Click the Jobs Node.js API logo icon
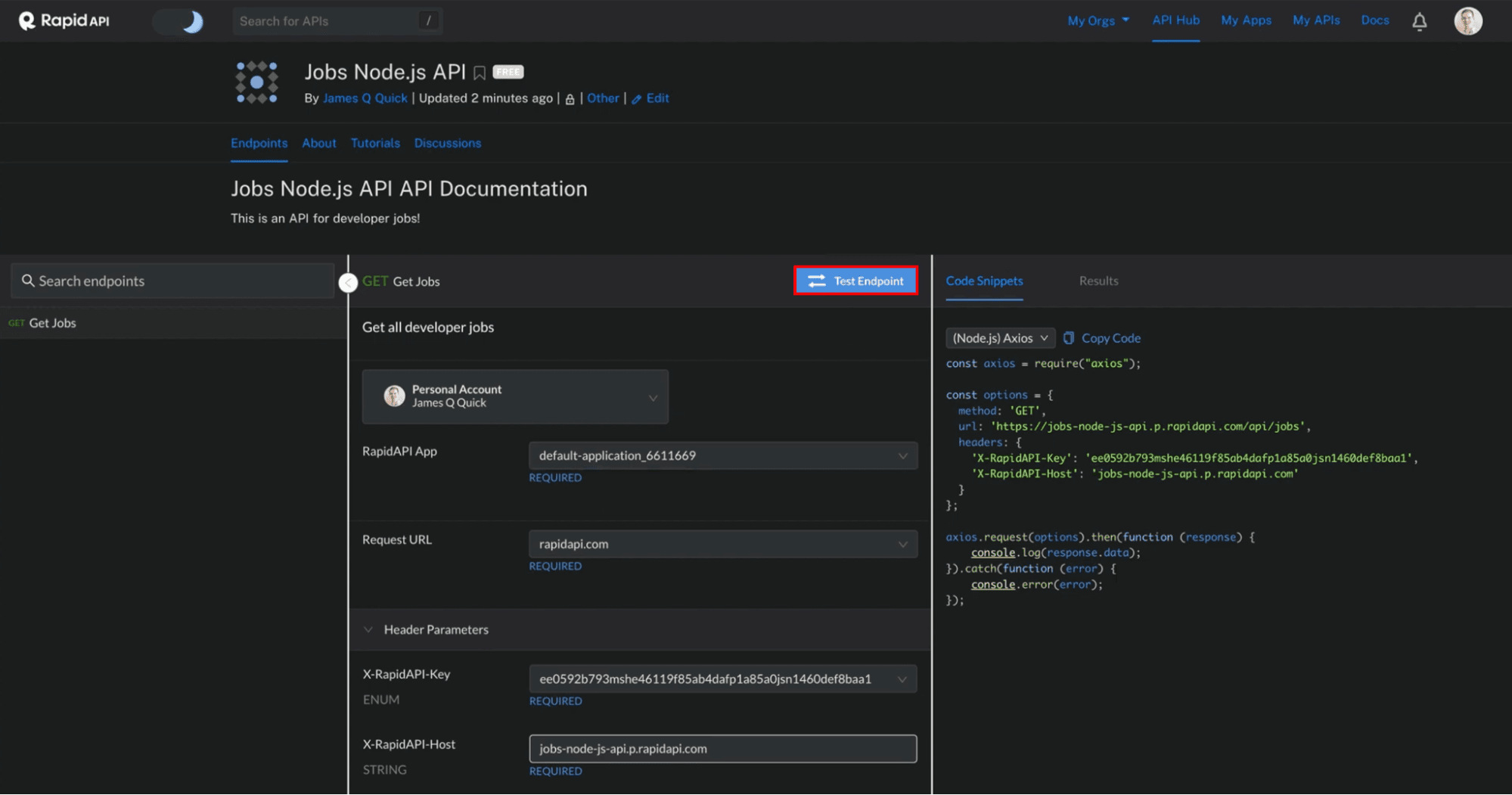Image resolution: width=1512 pixels, height=795 pixels. coord(256,82)
